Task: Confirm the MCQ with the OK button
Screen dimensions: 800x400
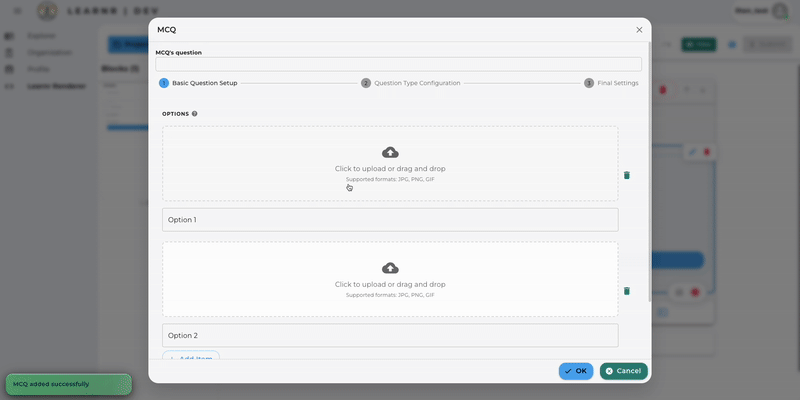Action: [576, 371]
